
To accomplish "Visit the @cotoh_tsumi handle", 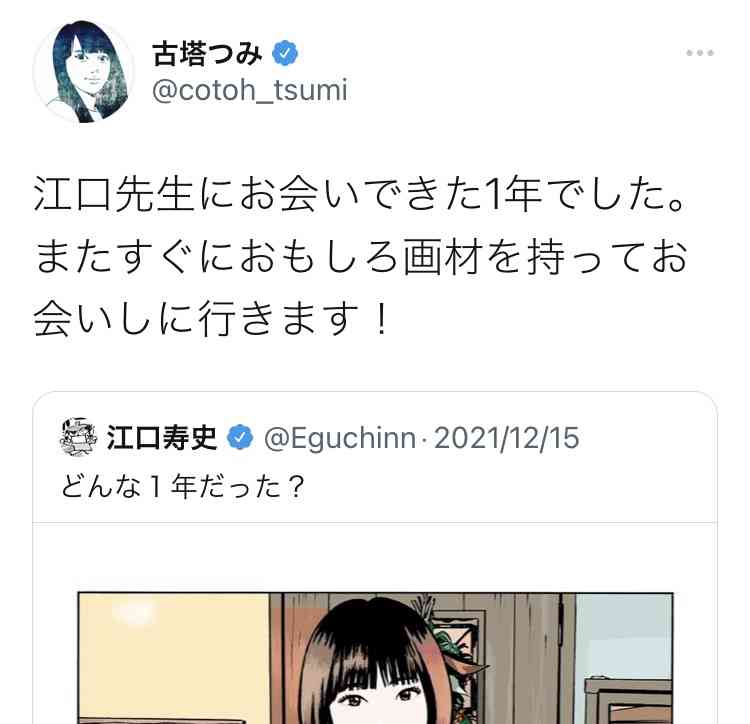I will coord(249,90).
